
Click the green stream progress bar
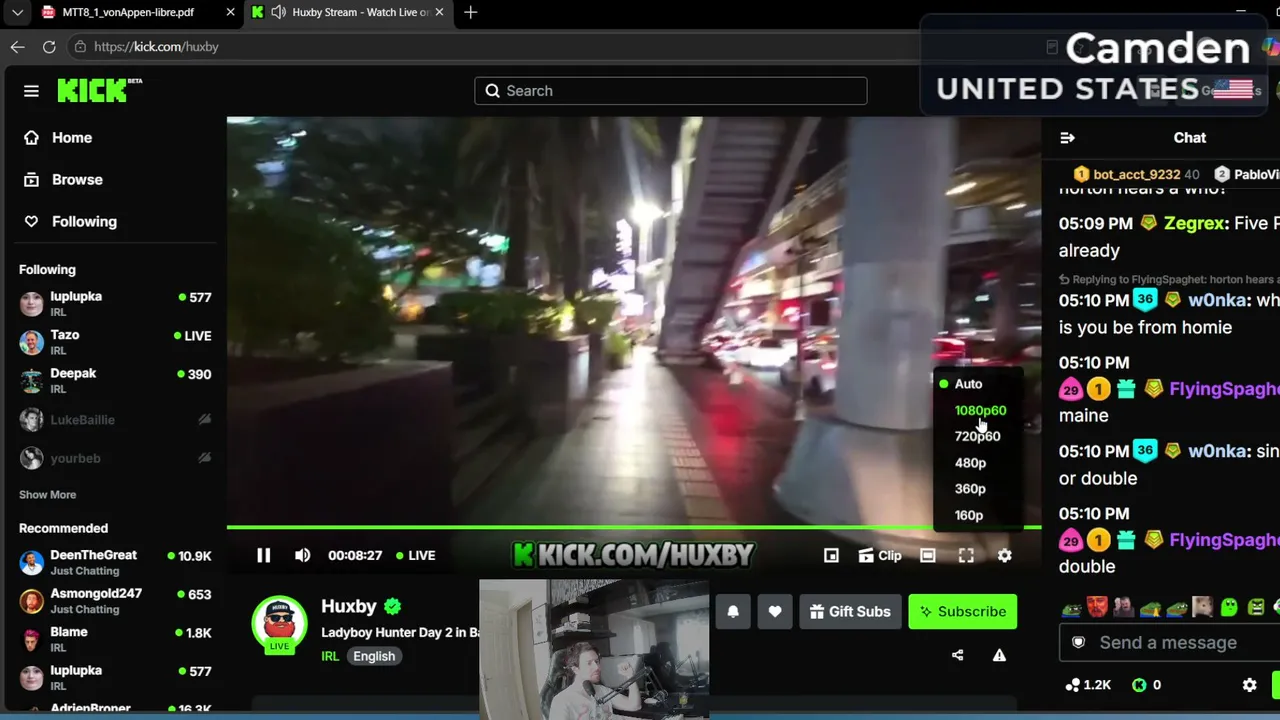(634, 527)
